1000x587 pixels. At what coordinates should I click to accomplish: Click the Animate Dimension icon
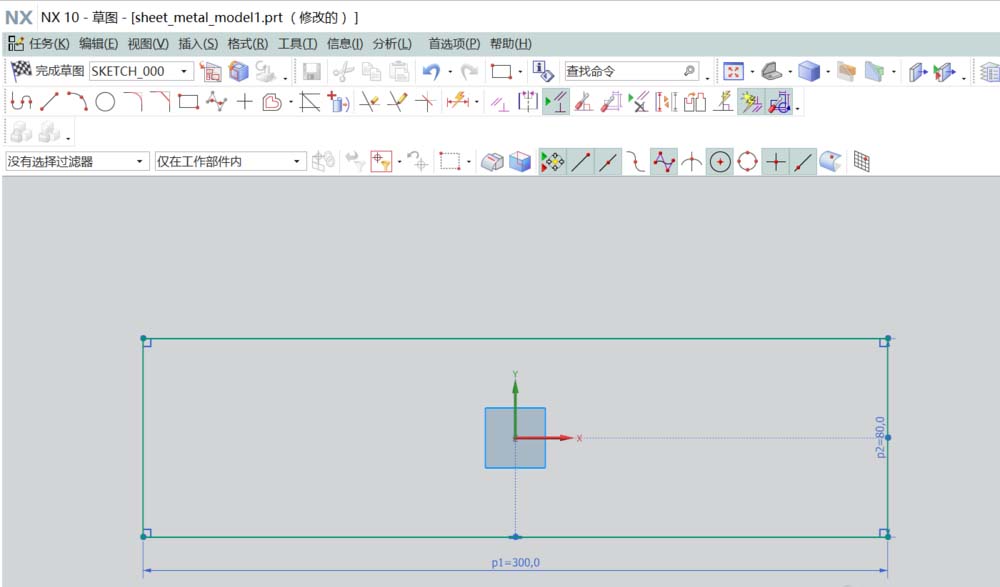click(x=666, y=101)
